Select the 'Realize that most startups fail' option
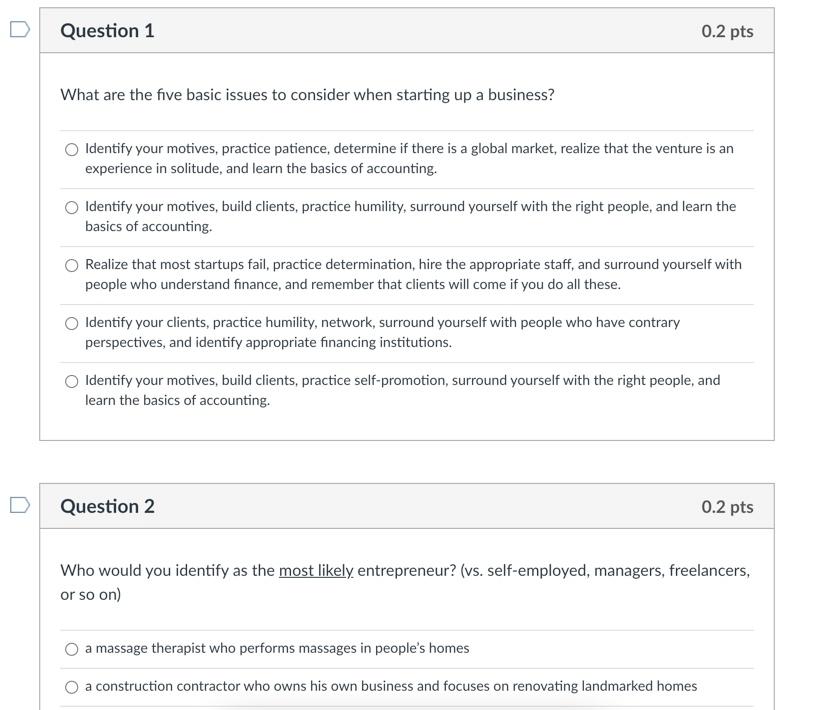The width and height of the screenshot is (839, 710). (71, 265)
